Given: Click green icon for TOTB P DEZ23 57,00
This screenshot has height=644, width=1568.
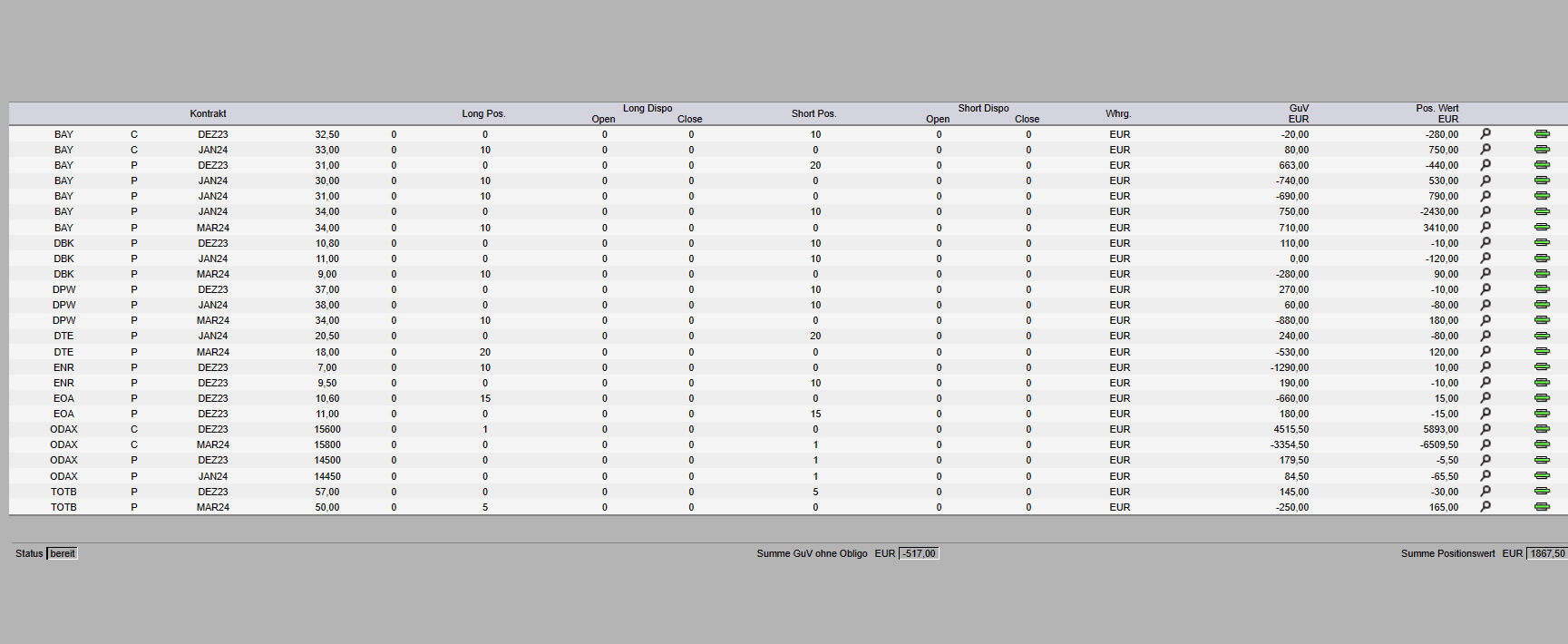Looking at the screenshot, I should tap(1542, 492).
